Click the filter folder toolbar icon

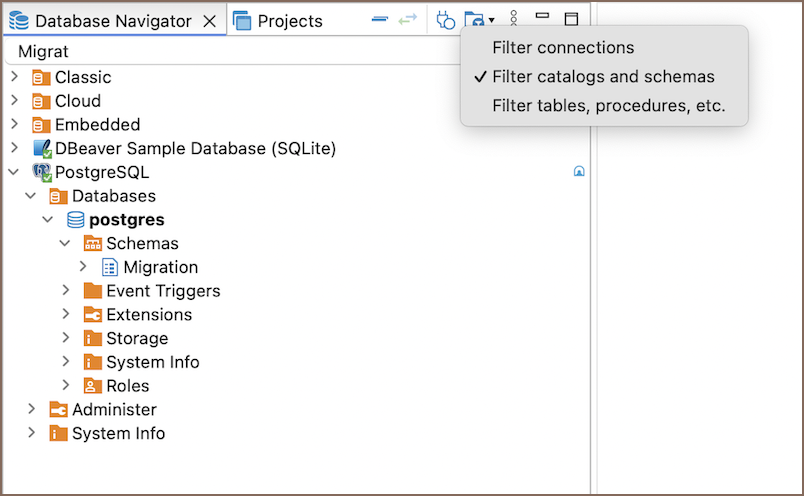(x=474, y=20)
